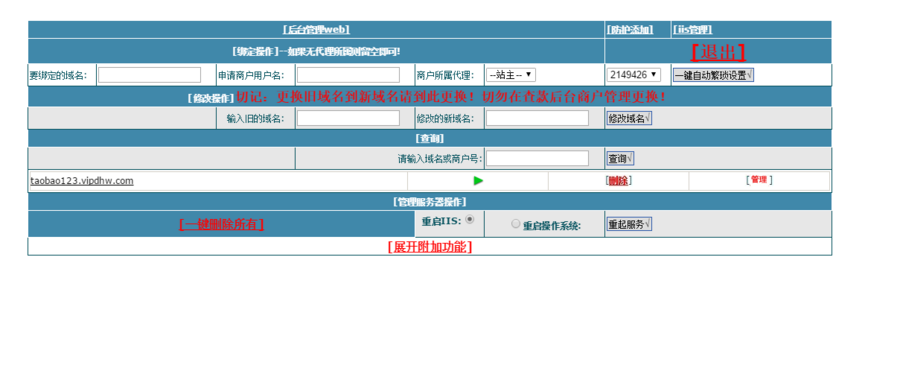Open the iis管理 link
900x371 pixels.
tap(693, 30)
